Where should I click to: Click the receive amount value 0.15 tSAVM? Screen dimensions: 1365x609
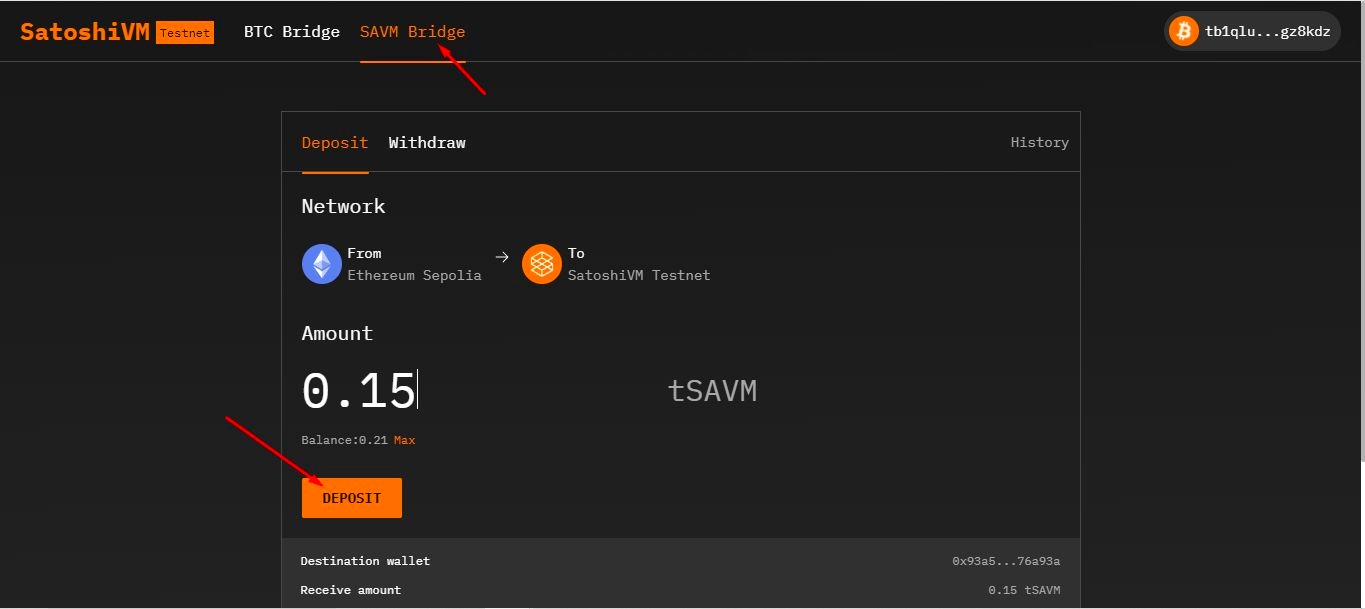pos(1024,590)
